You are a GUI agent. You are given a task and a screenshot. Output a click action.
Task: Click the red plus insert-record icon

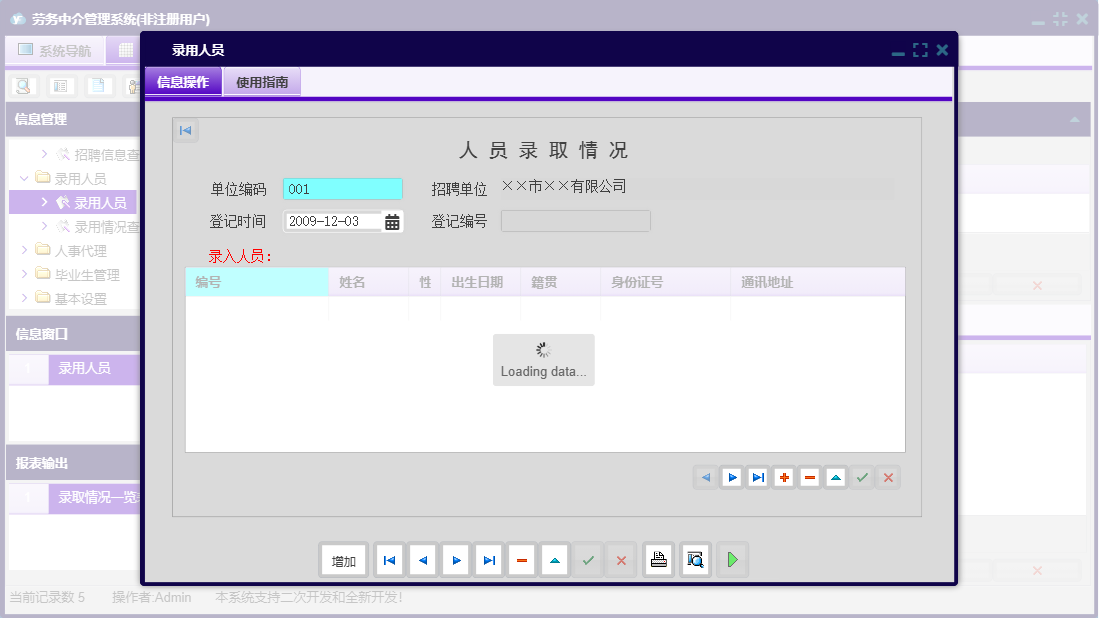[784, 477]
